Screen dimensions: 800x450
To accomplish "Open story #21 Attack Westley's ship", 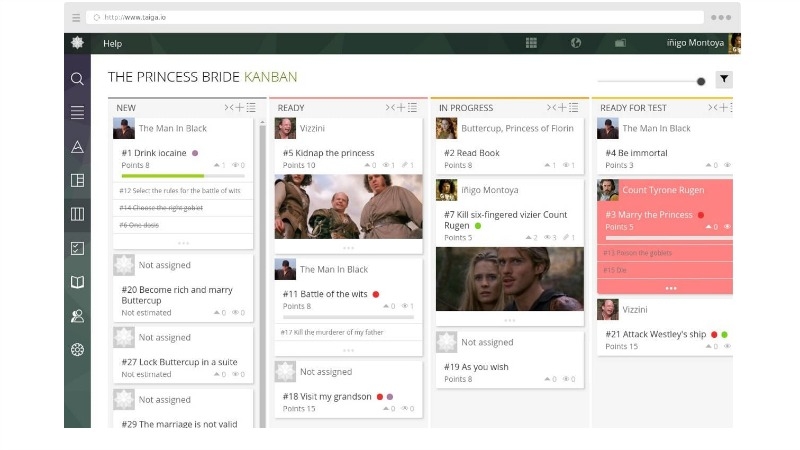I will (x=655, y=333).
